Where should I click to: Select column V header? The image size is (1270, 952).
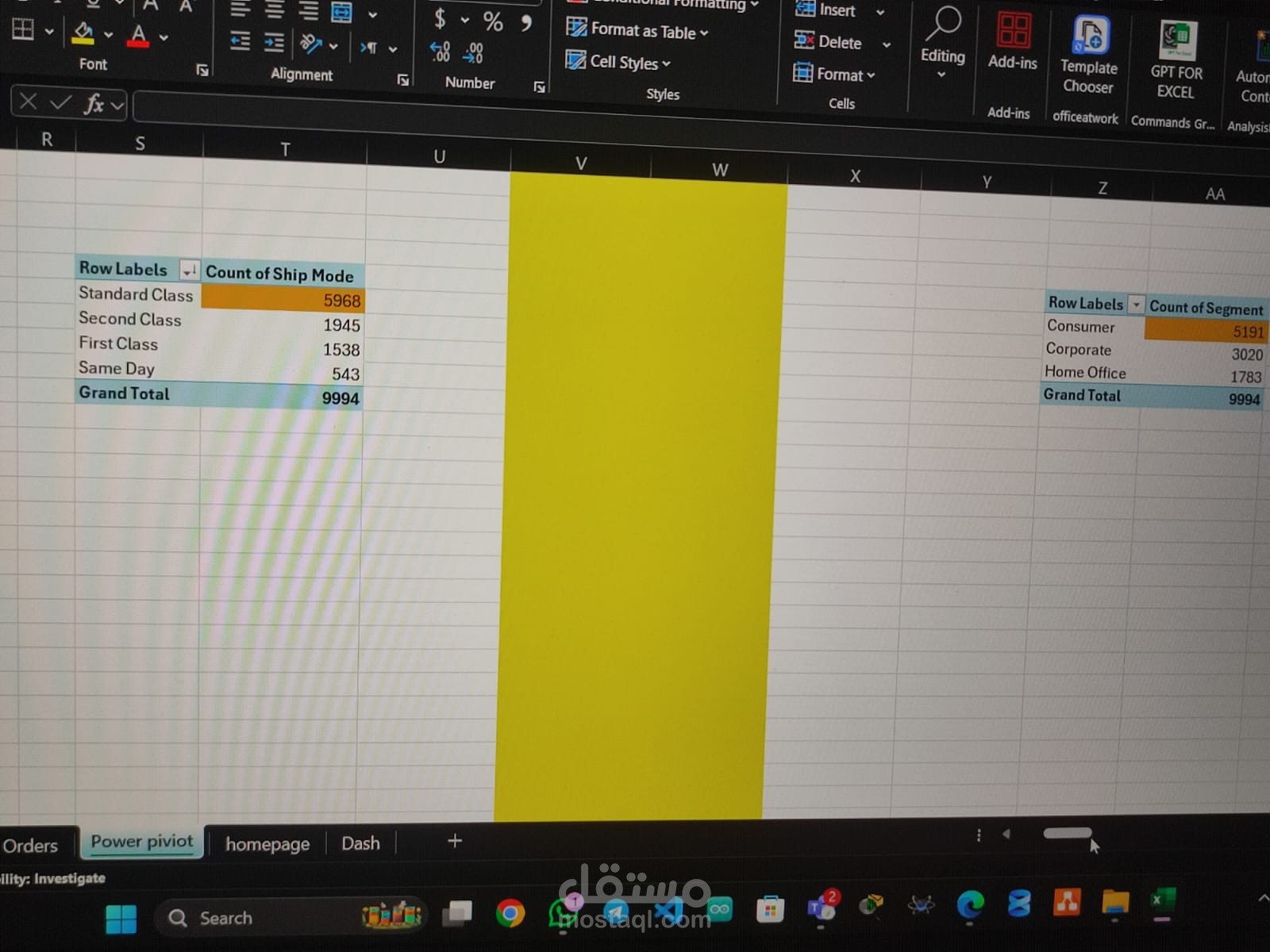pyautogui.click(x=581, y=163)
